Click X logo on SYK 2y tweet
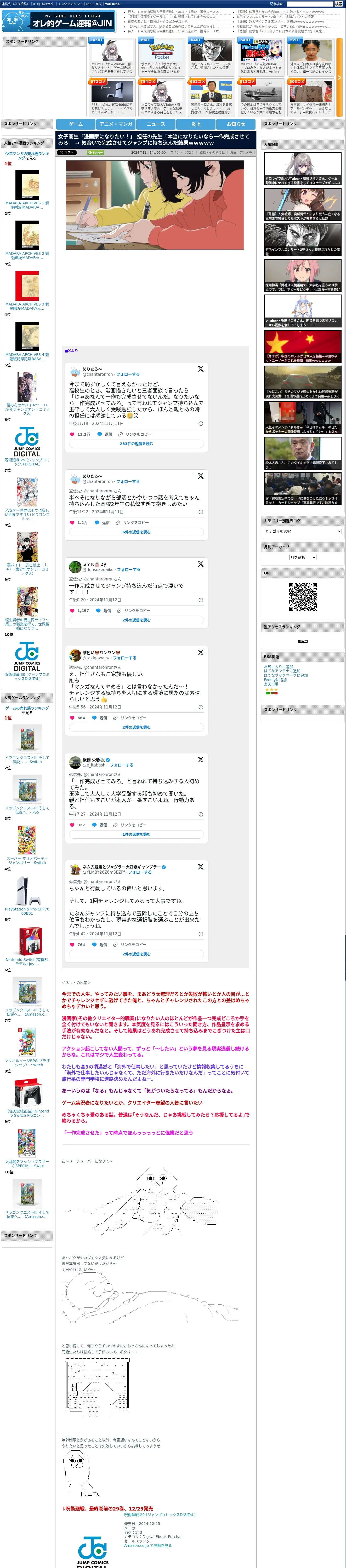346x1568 pixels. point(200,564)
